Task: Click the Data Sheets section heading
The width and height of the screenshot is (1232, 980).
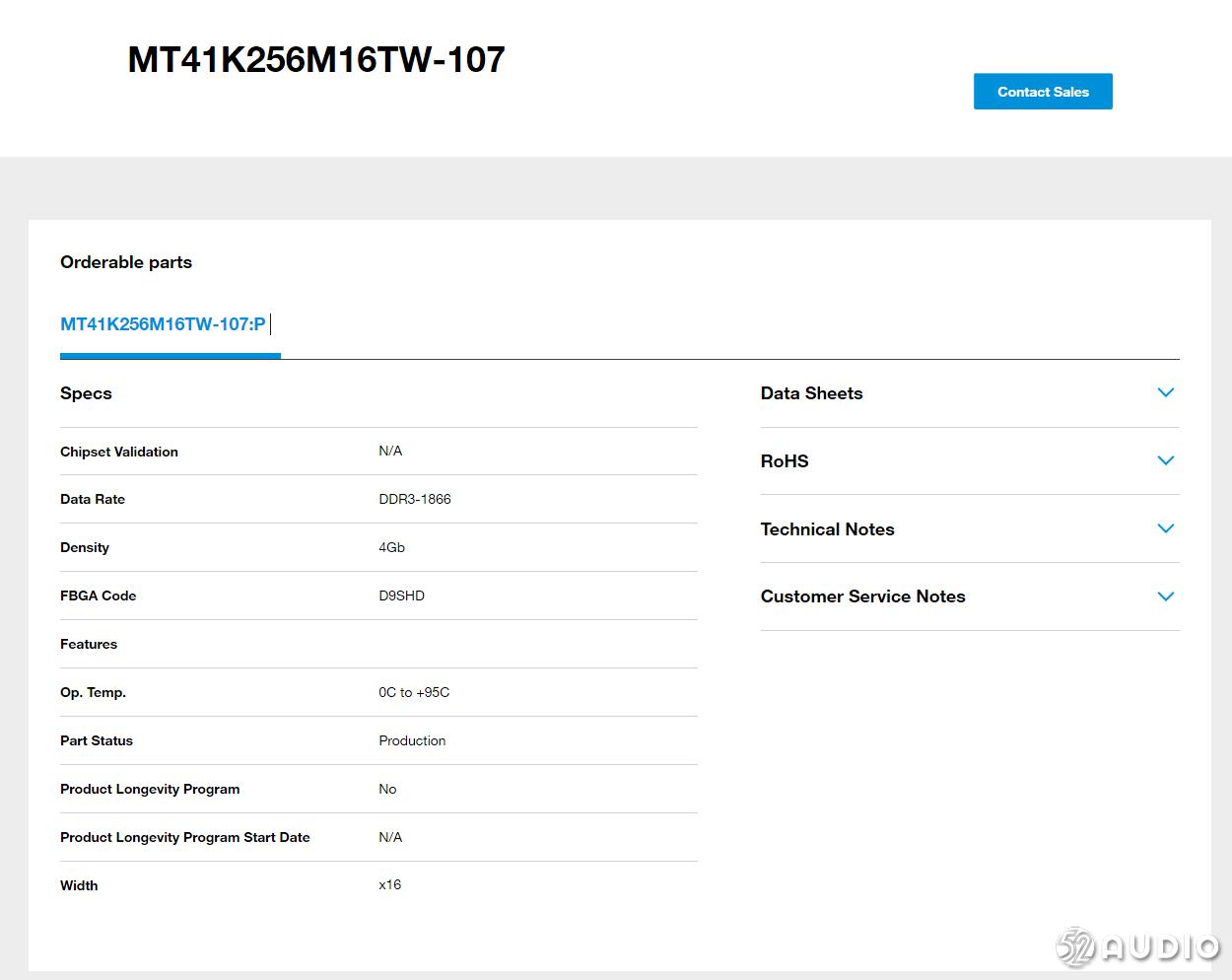Action: [x=811, y=393]
